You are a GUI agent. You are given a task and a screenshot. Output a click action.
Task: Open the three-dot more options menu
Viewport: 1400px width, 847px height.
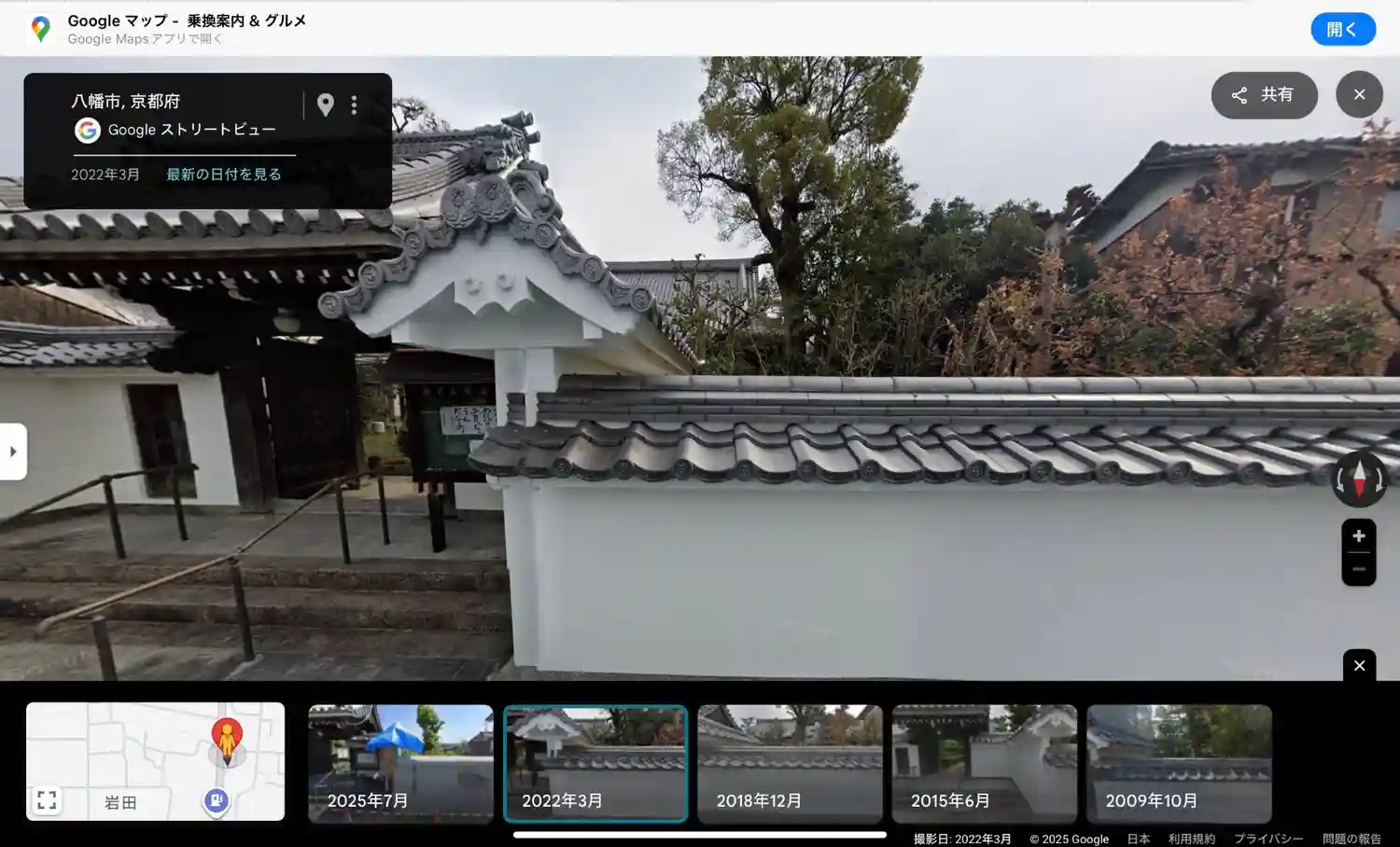pos(354,104)
